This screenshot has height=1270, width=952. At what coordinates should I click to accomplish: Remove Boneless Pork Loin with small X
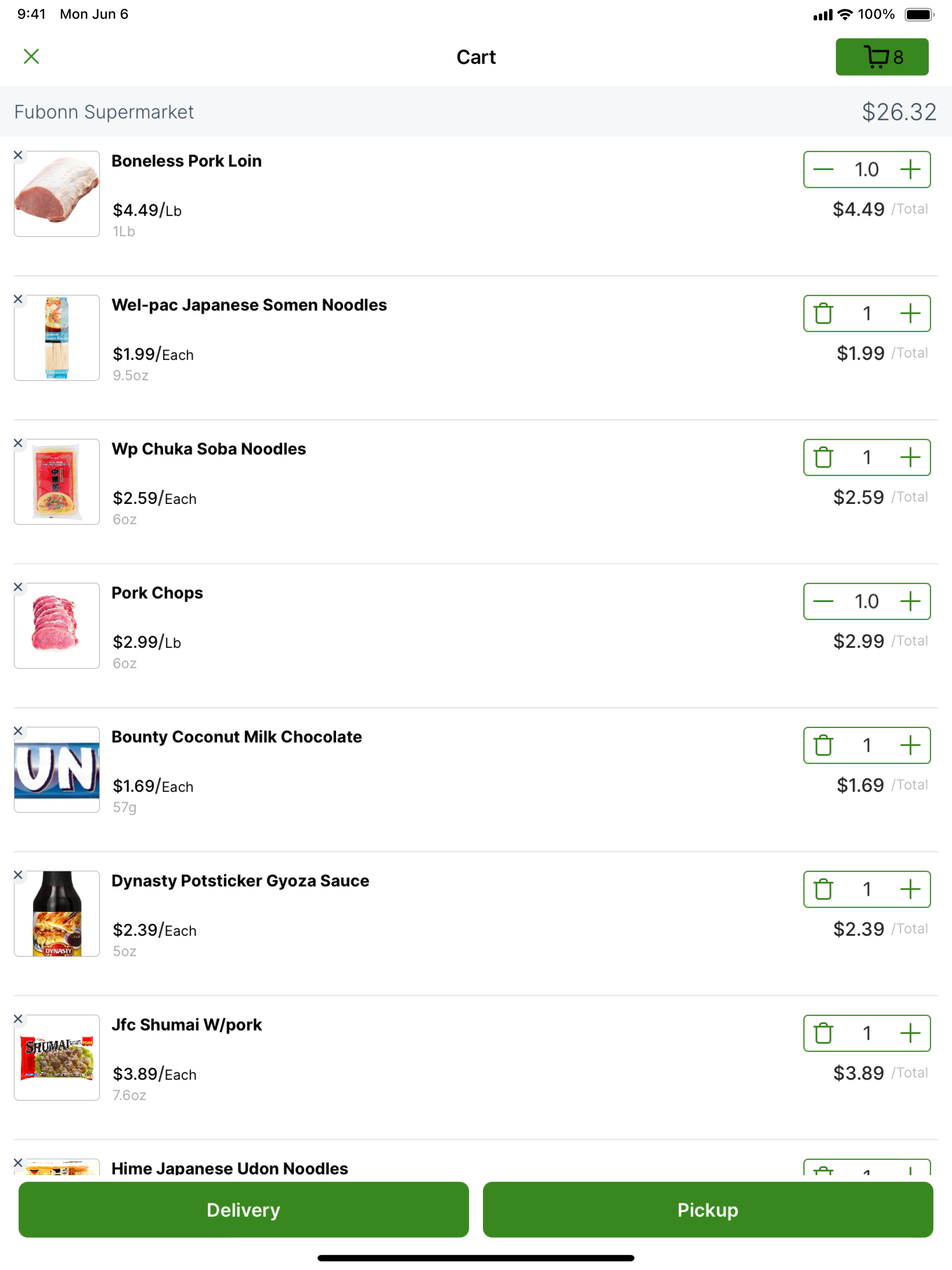19,155
